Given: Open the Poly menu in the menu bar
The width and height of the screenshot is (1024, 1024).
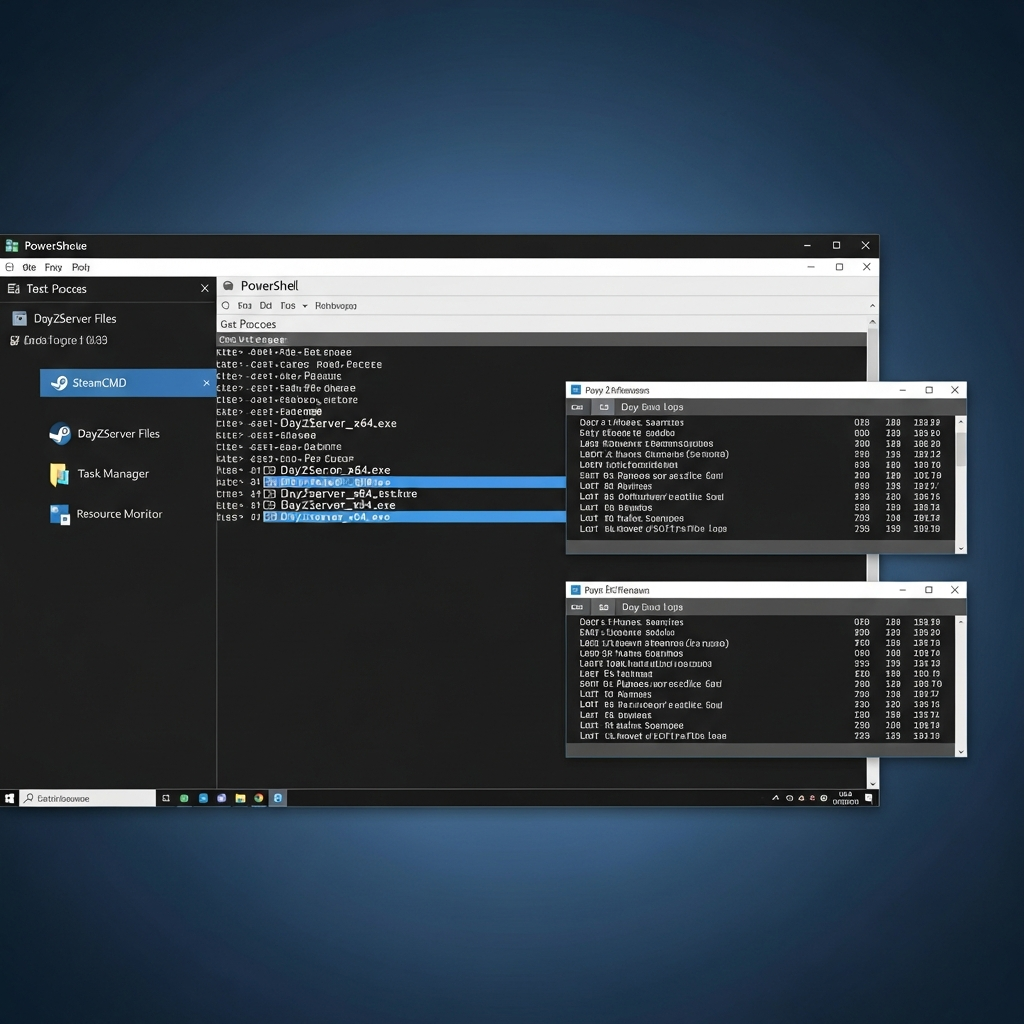Looking at the screenshot, I should [x=82, y=267].
